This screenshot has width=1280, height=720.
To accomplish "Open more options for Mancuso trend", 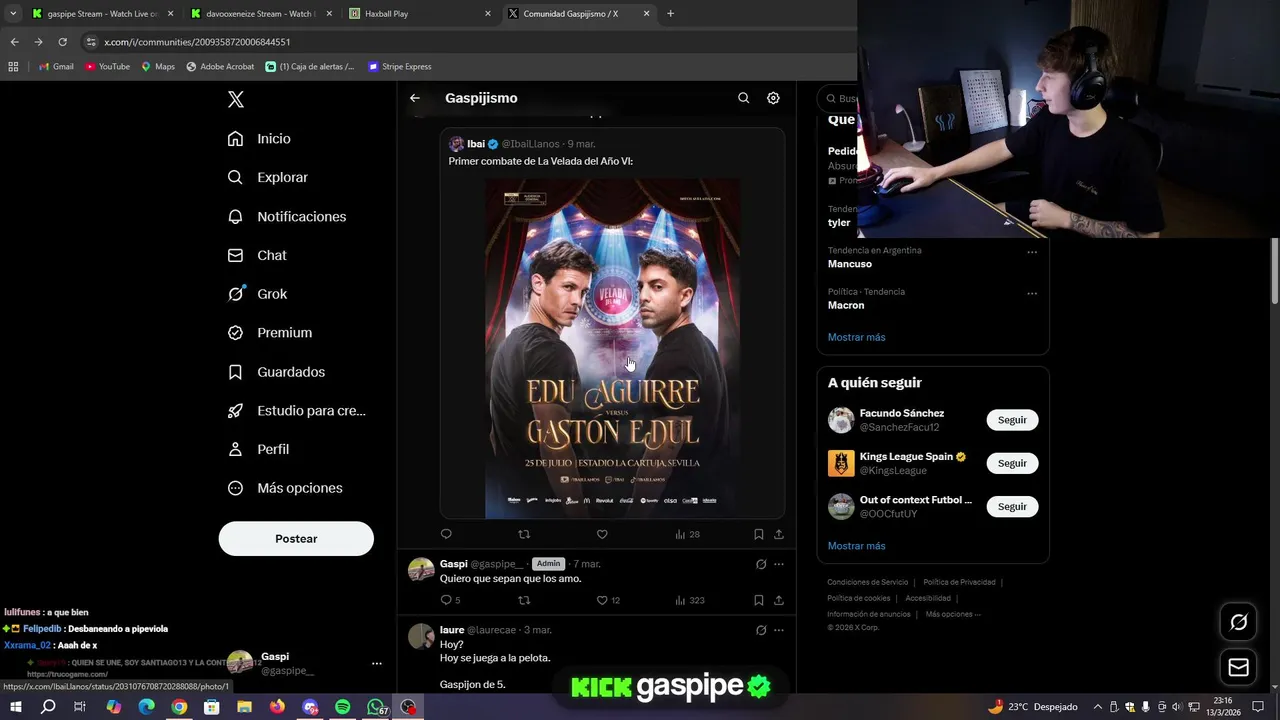I will (1032, 252).
